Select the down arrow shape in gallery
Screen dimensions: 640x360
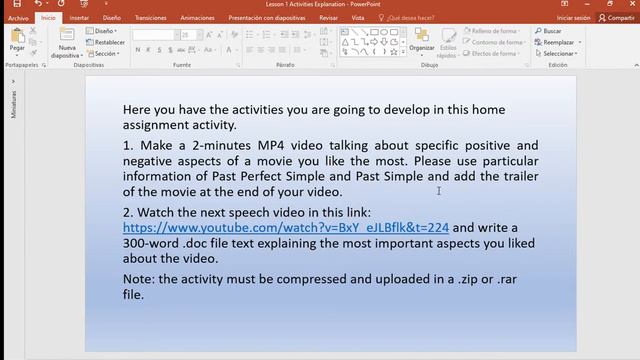click(x=384, y=42)
